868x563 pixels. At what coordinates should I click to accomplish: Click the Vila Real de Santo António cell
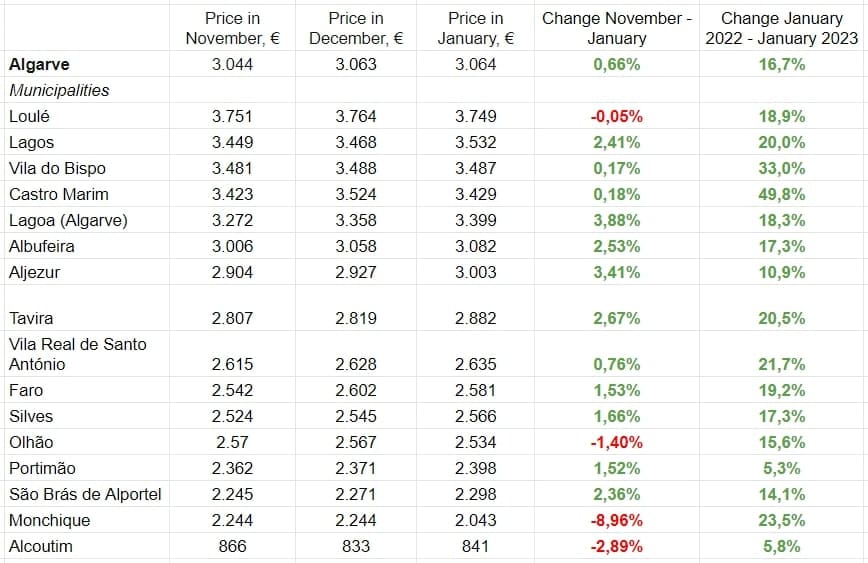[77, 354]
